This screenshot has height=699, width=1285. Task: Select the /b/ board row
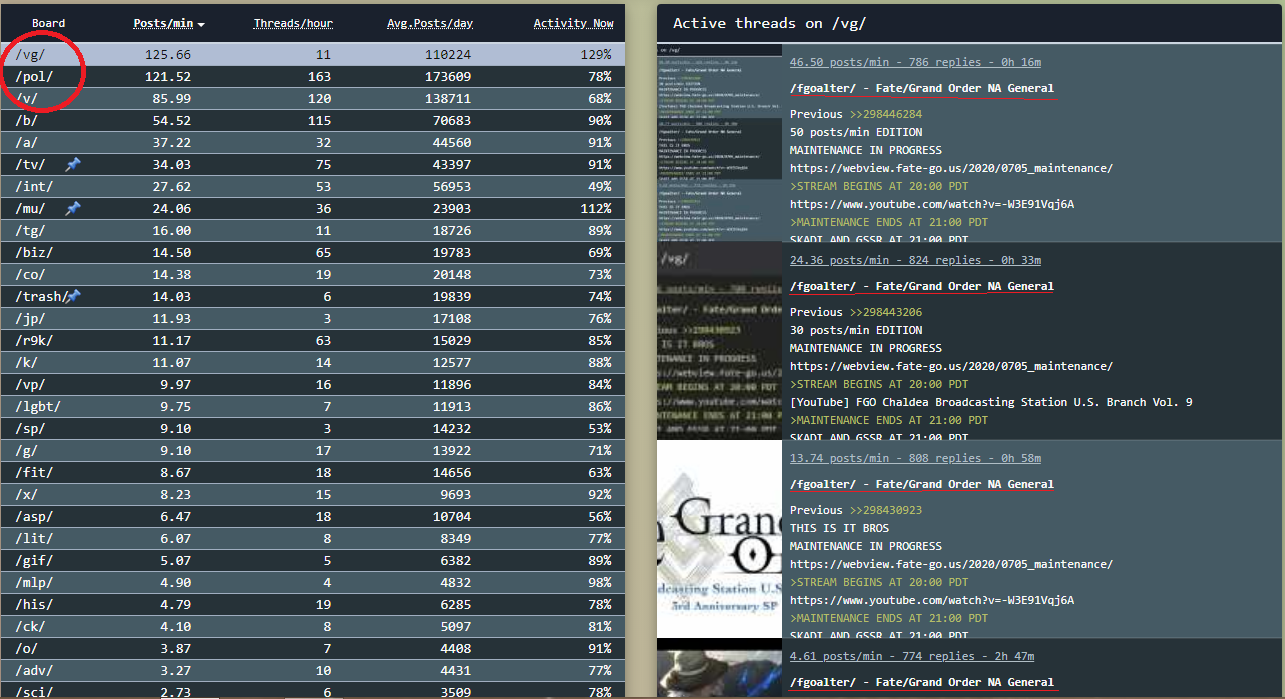pos(314,120)
